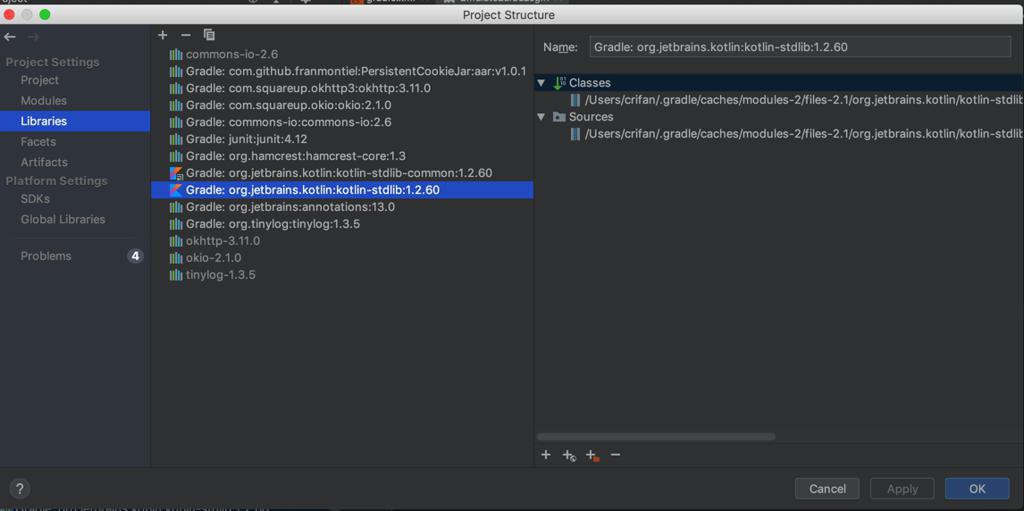This screenshot has height=511, width=1024.
Task: Click the Classes download icon
Action: [559, 83]
